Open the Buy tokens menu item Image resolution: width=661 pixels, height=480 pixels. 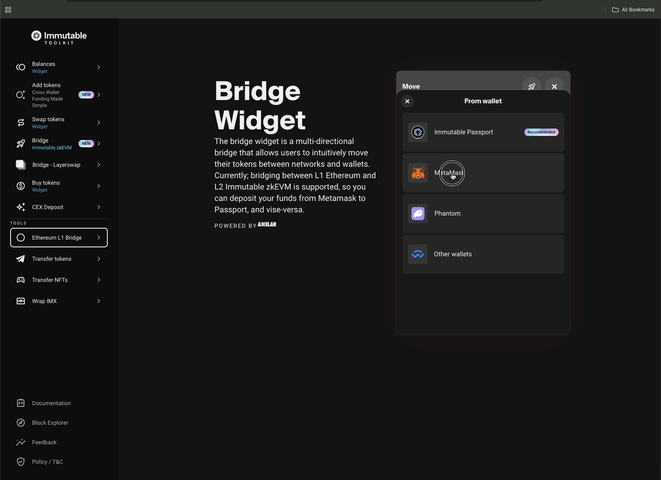point(59,186)
